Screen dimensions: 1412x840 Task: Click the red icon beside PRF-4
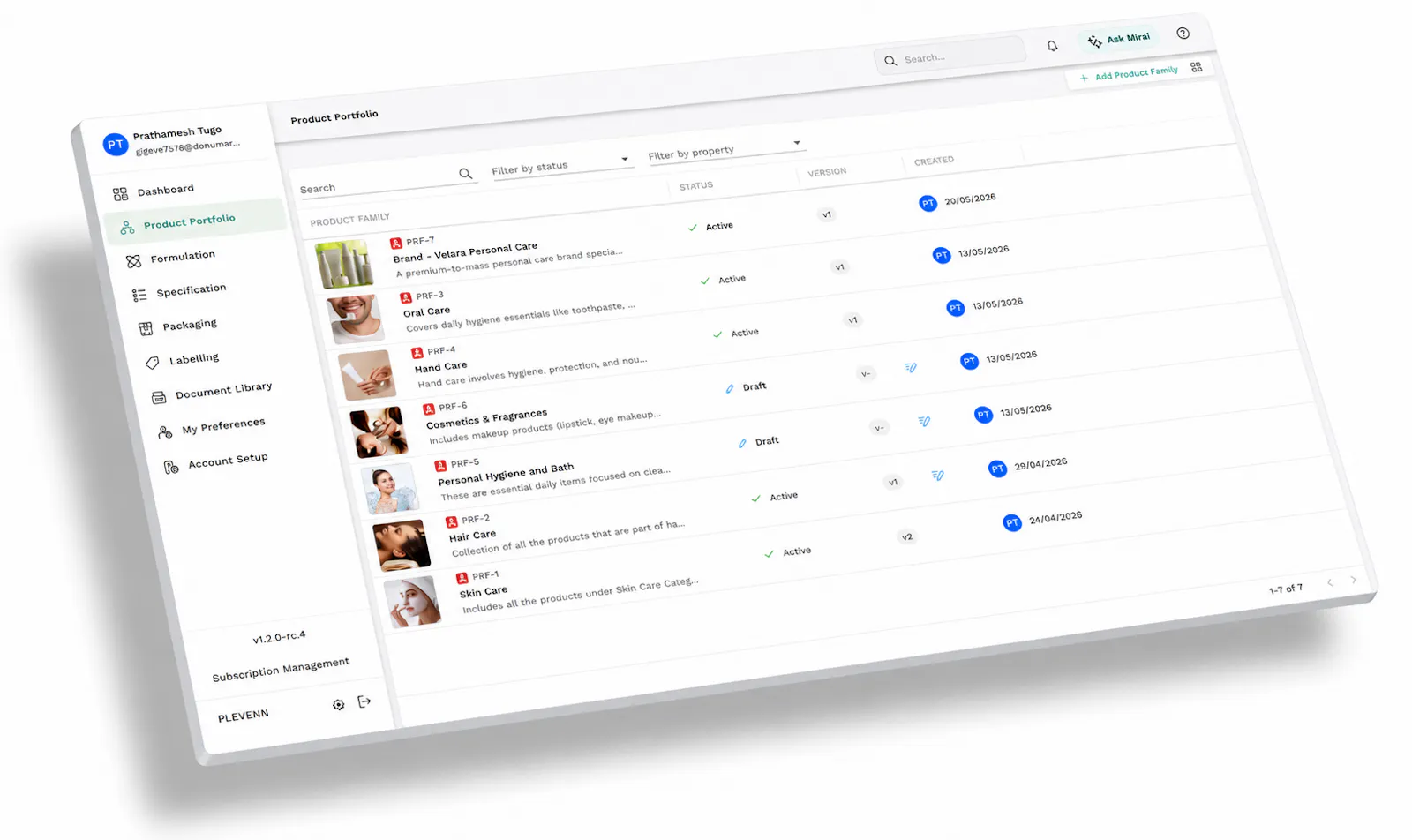(417, 353)
